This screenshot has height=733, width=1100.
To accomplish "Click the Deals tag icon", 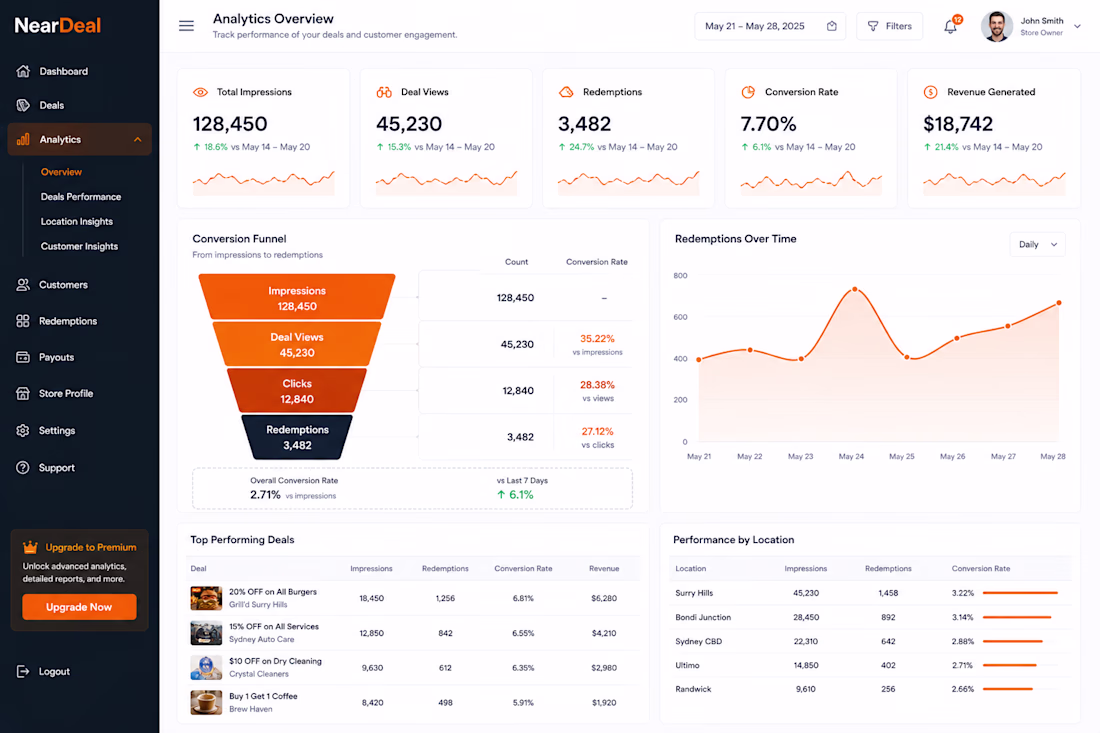I will click(23, 105).
